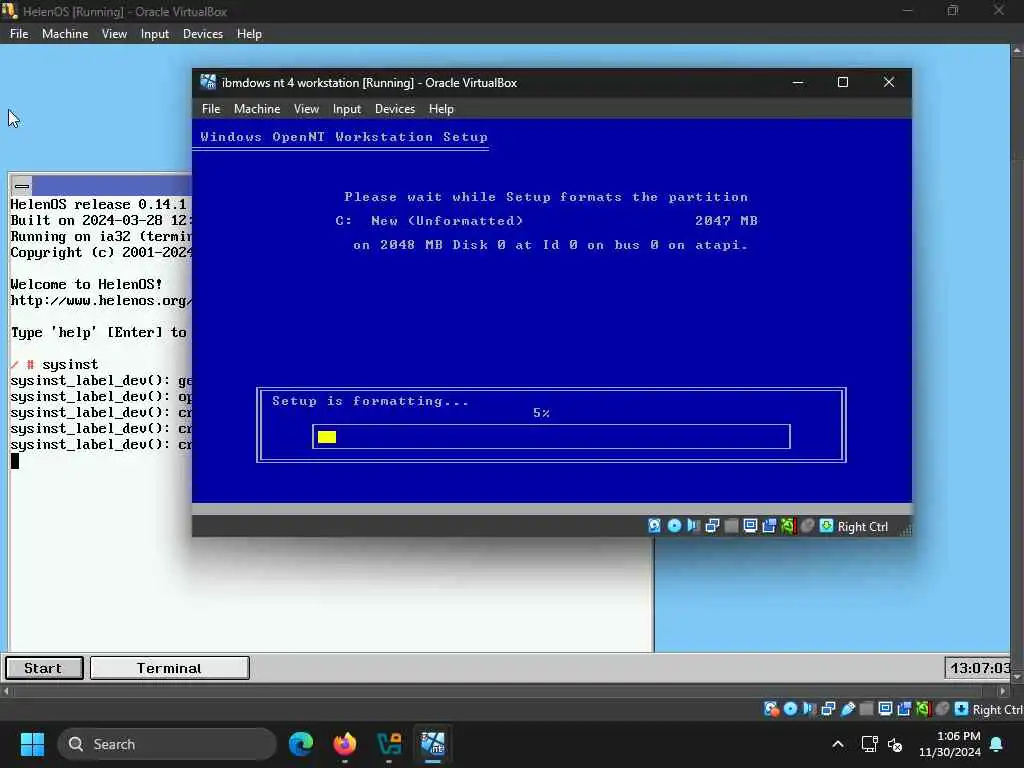Click HelenOS horizontal scroll right arrow
This screenshot has height=768, width=1024.
coord(1004,690)
